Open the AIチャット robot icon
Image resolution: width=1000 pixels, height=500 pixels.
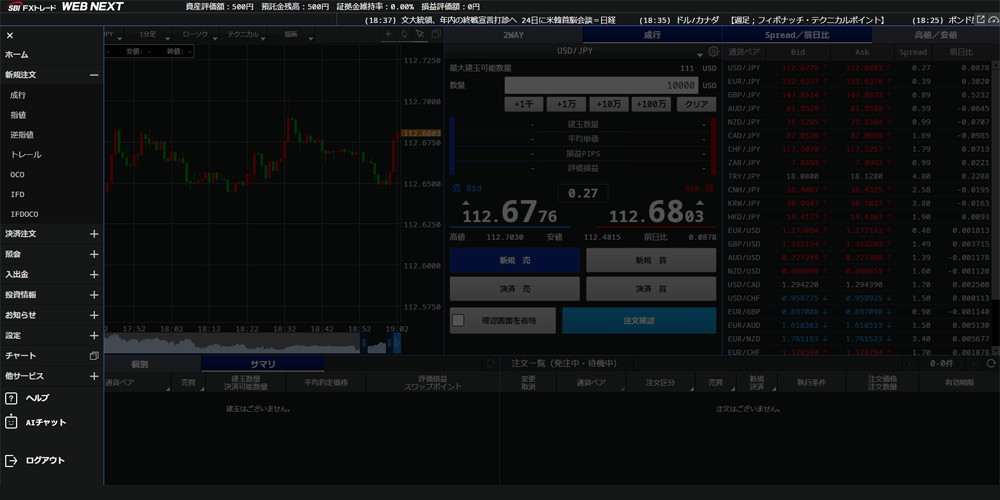(11, 422)
